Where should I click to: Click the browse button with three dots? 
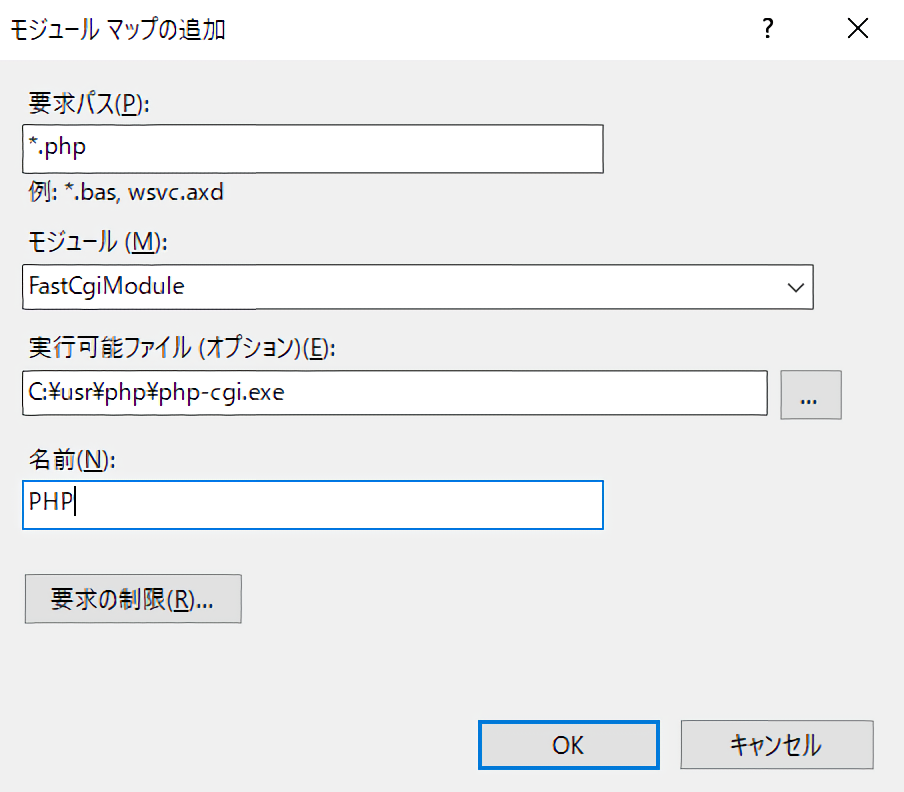point(810,394)
